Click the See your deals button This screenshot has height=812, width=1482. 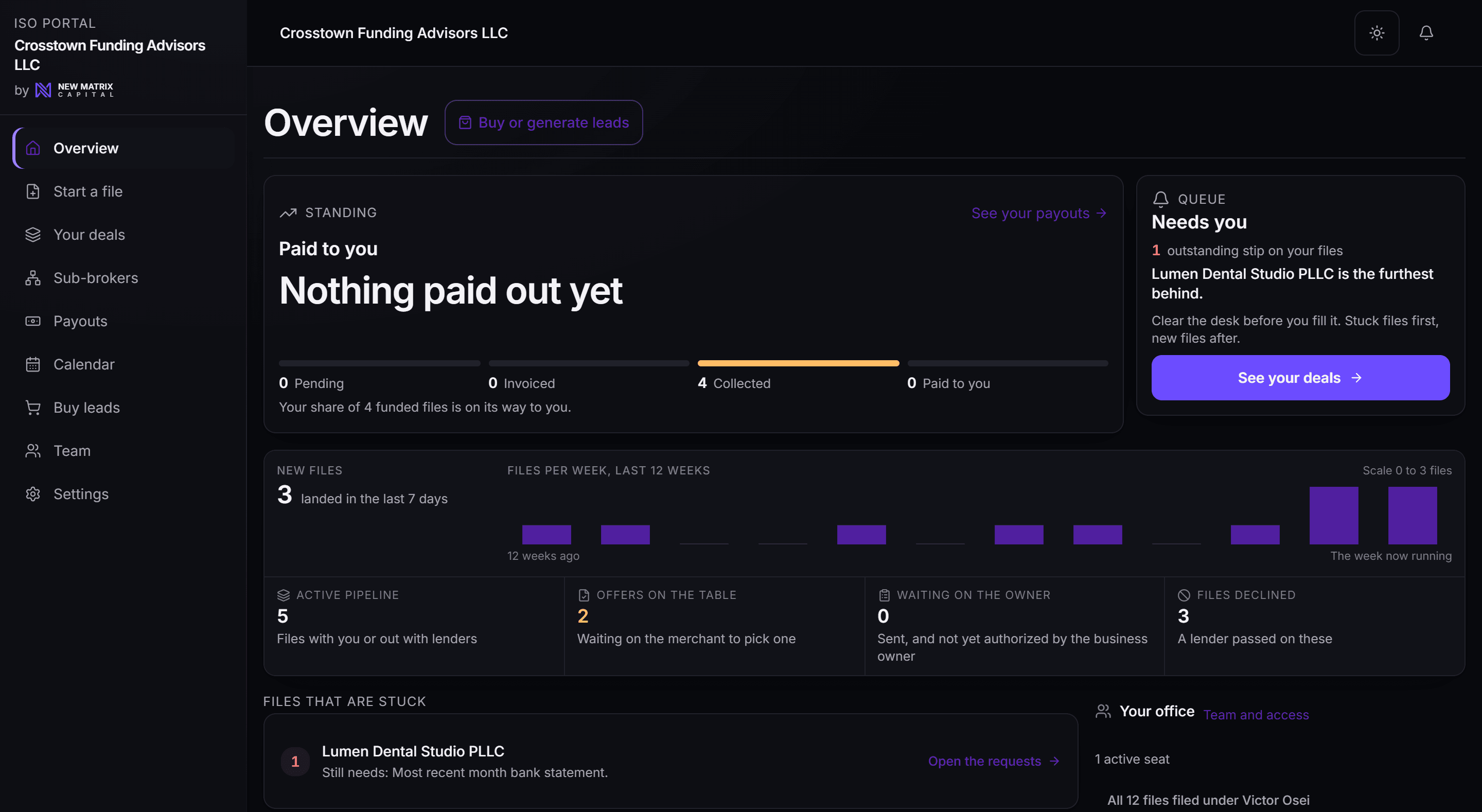coord(1300,378)
